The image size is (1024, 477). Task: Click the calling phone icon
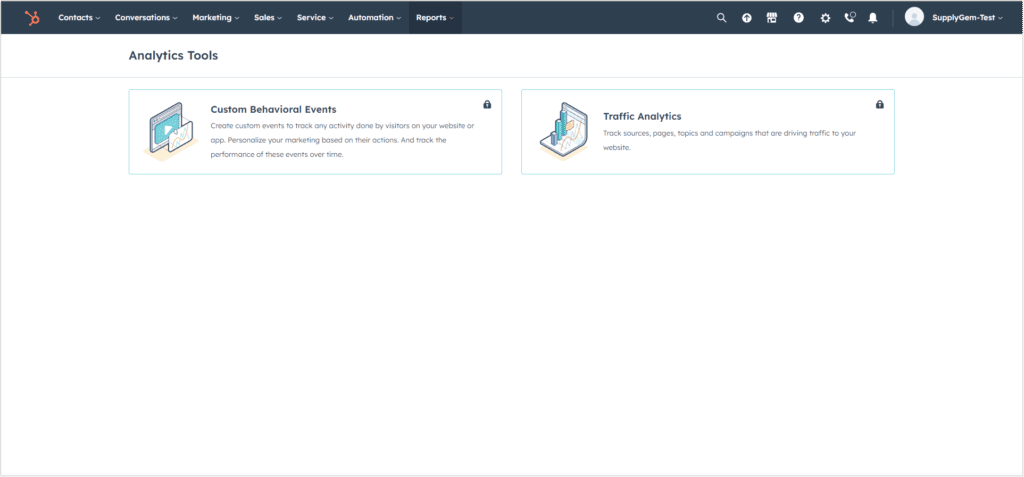(850, 18)
